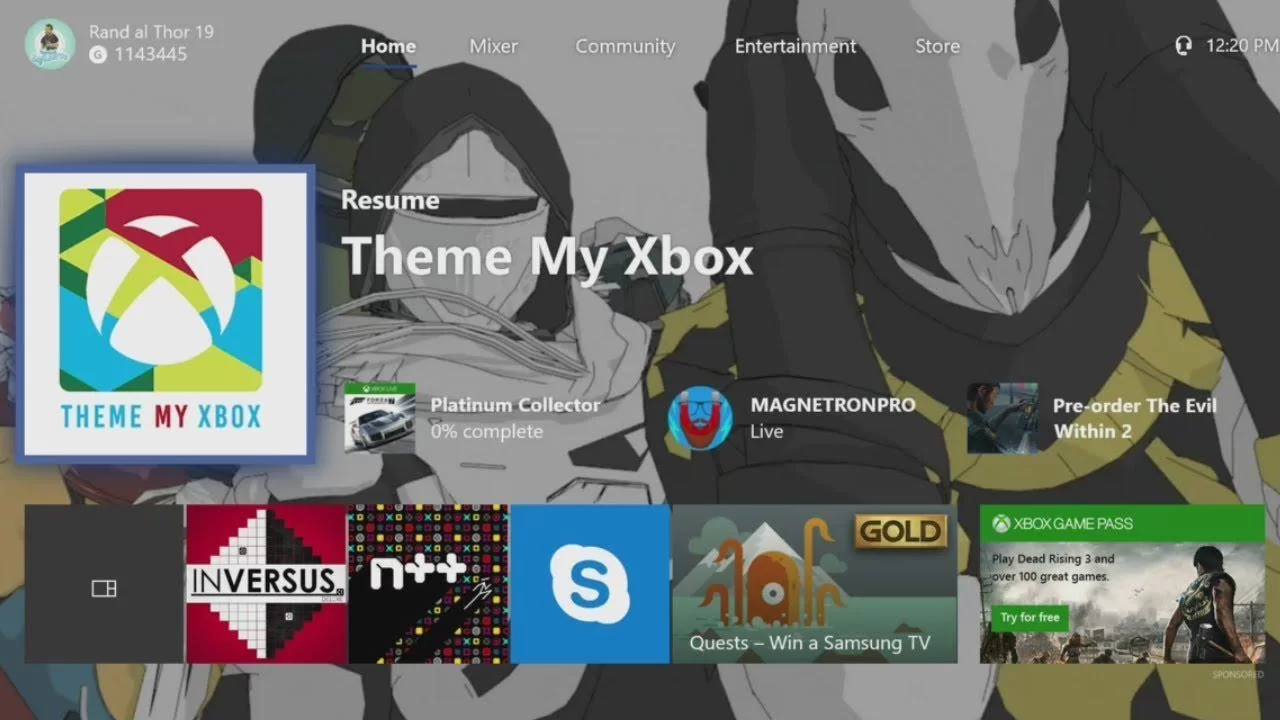Image resolution: width=1280 pixels, height=720 pixels.
Task: Click the 12:20 PM clock
Action: click(x=1242, y=46)
